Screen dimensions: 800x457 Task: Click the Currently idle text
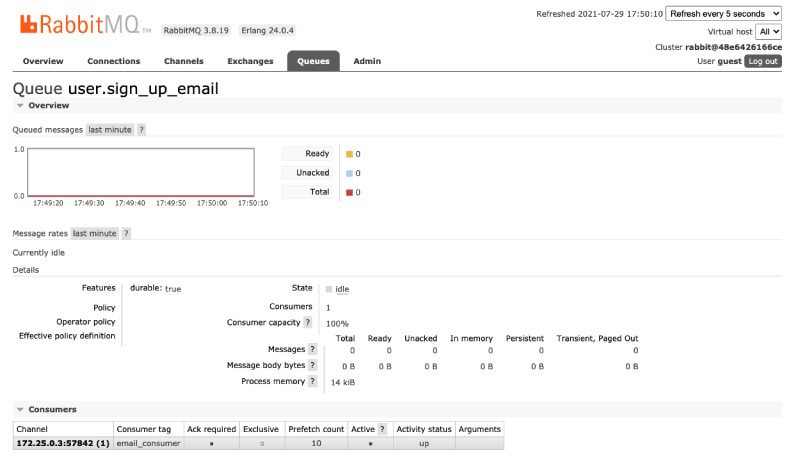tap(39, 252)
